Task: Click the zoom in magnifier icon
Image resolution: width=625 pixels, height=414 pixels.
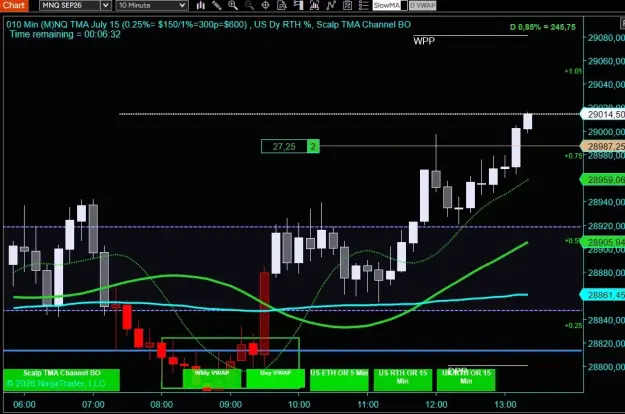Action: [233, 6]
